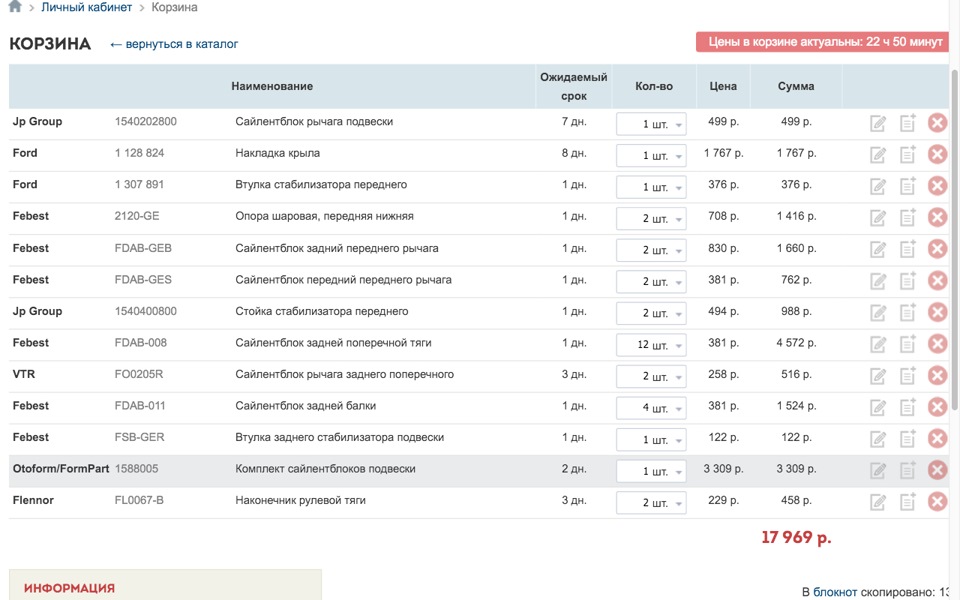Click the Ожидаемый срок column header
The image size is (960, 600).
pyautogui.click(x=574, y=86)
